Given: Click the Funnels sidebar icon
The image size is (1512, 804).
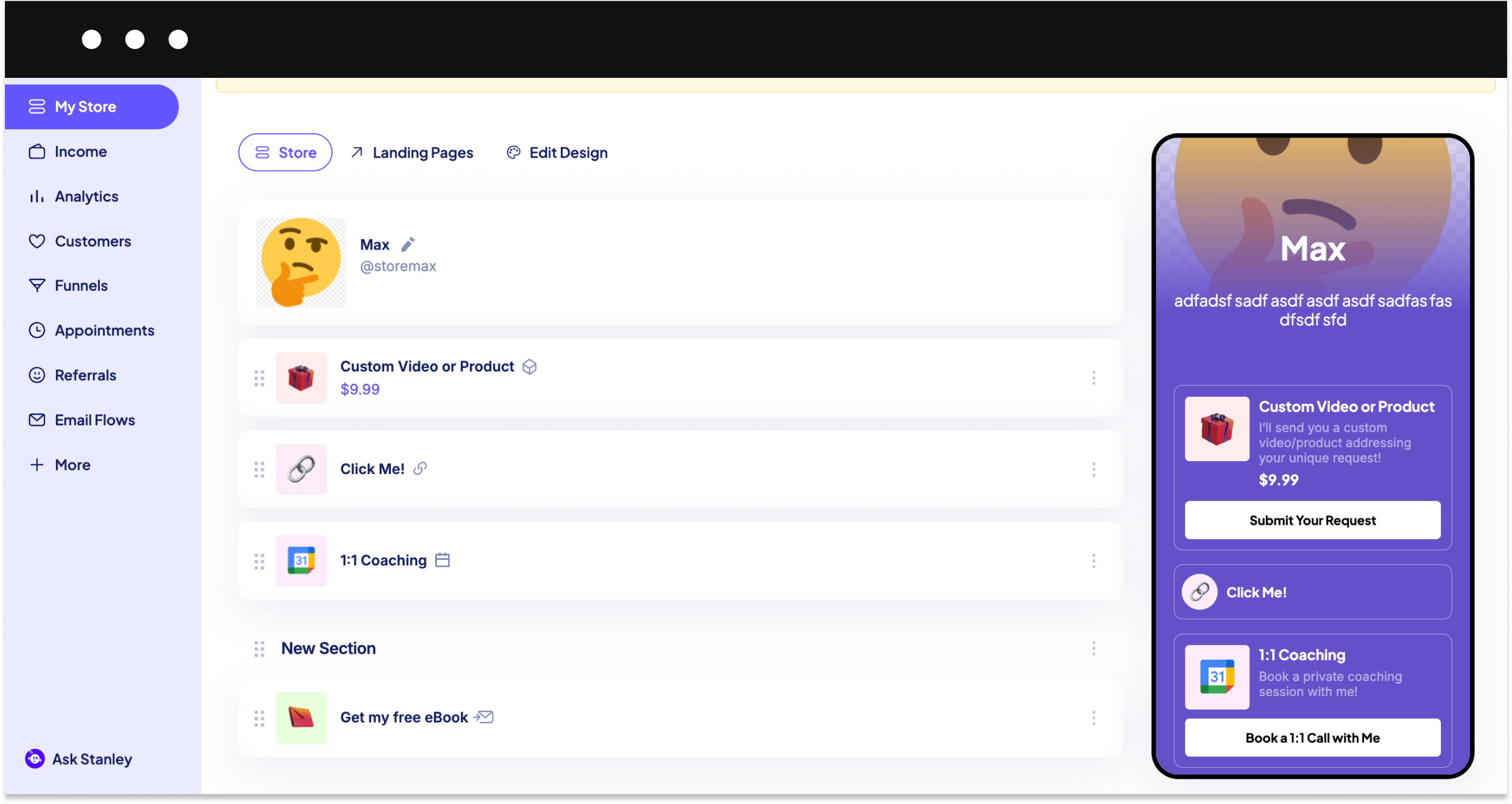Looking at the screenshot, I should 37,285.
